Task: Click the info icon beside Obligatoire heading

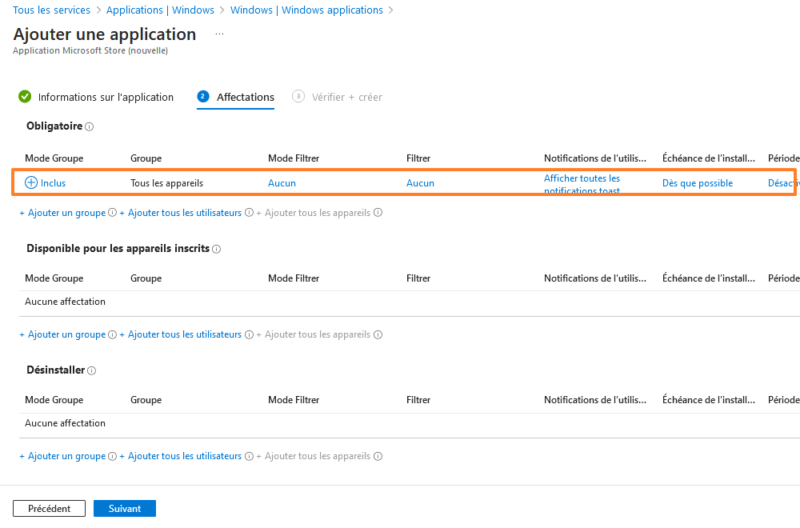Action: [89, 127]
